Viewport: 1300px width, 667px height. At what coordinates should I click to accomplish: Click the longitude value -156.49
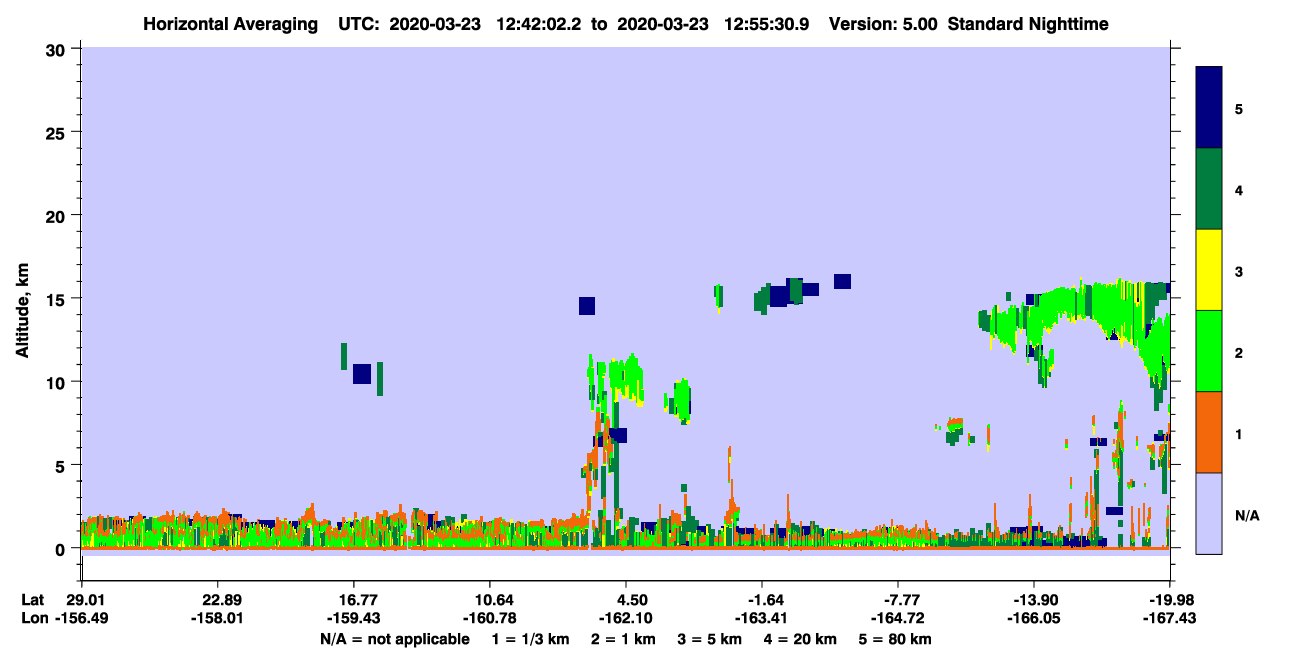(83, 618)
